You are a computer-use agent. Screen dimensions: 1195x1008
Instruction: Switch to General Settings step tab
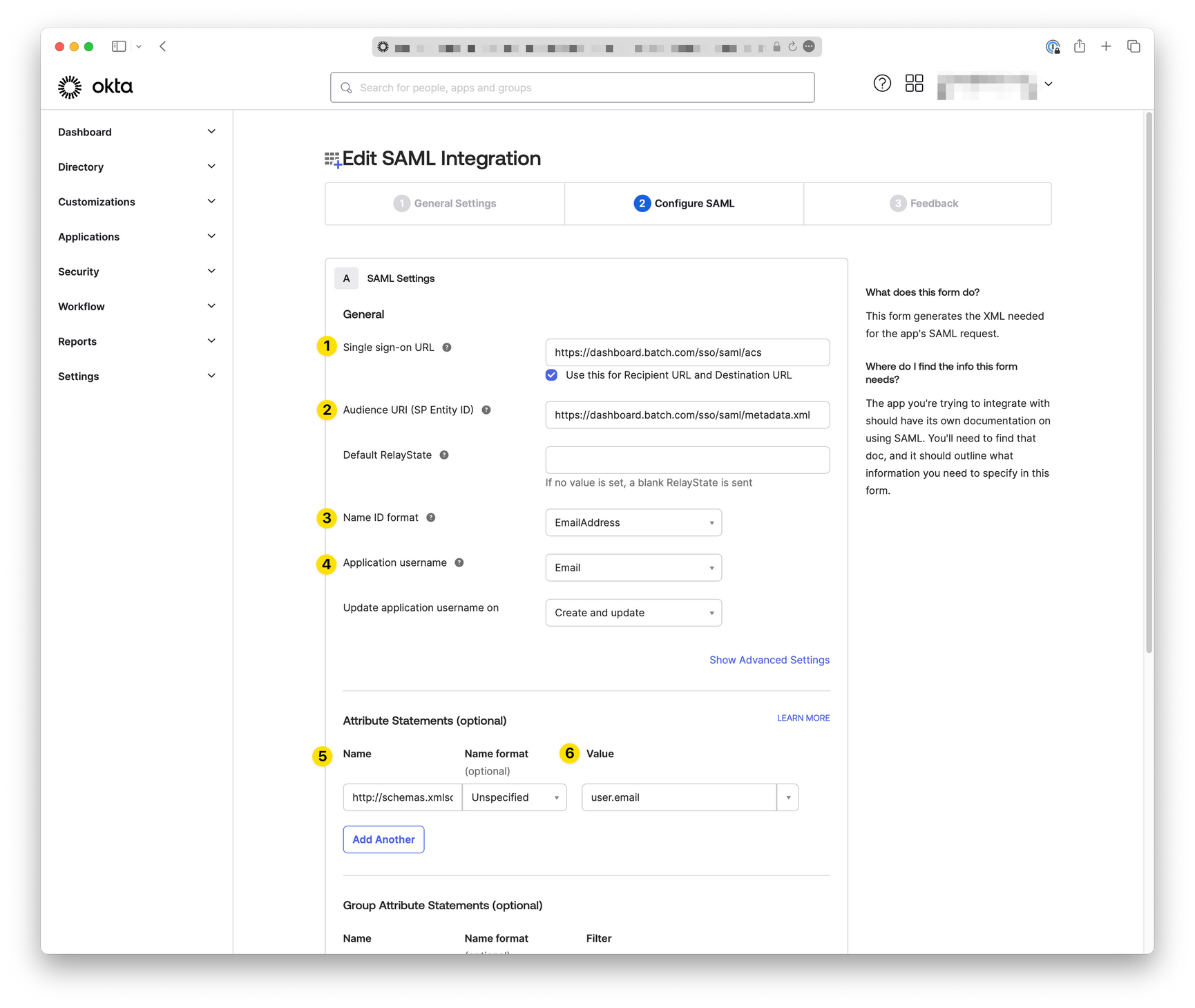click(445, 204)
